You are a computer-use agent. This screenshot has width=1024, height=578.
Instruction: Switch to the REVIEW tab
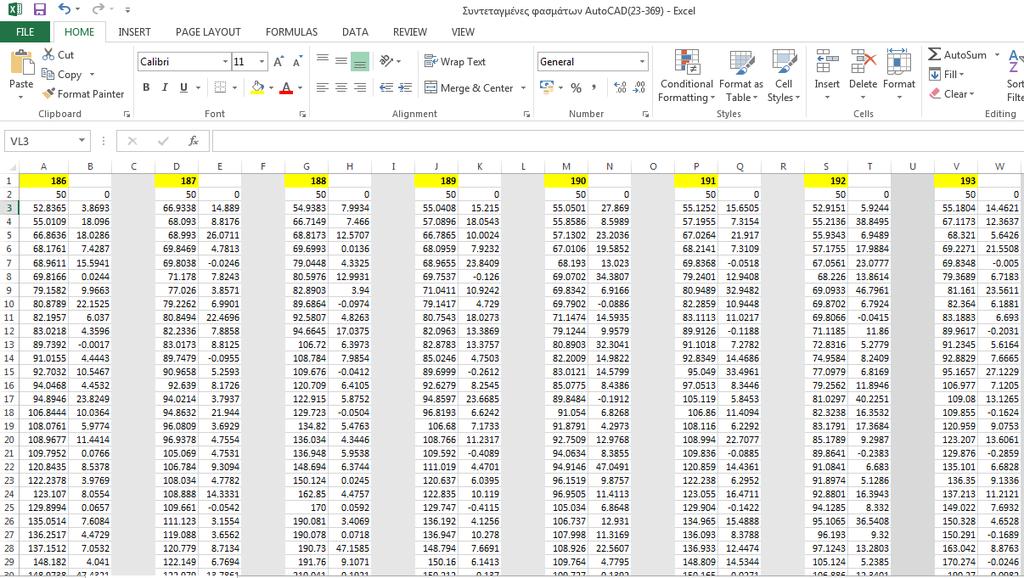[409, 32]
